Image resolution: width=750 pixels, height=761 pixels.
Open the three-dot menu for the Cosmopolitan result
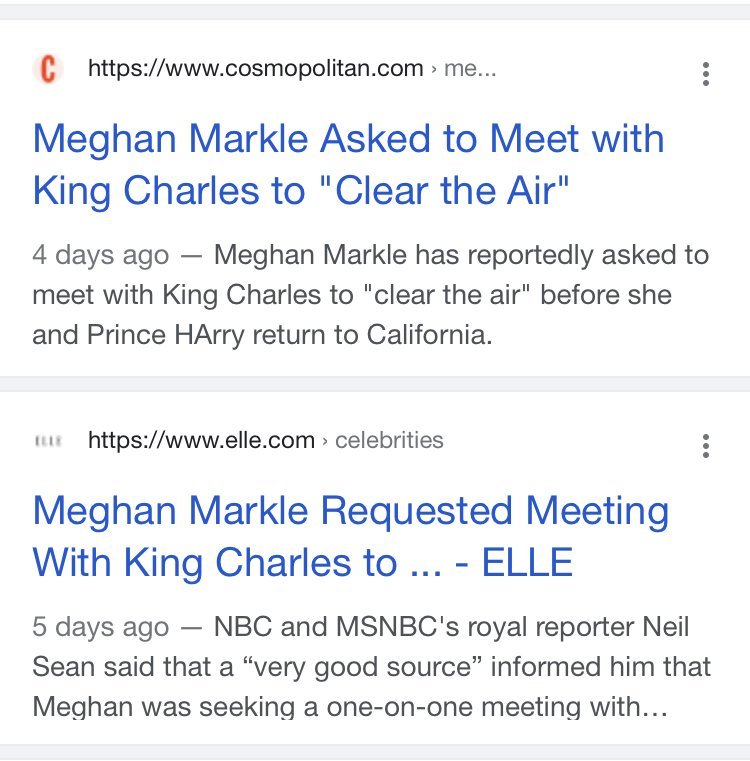706,73
